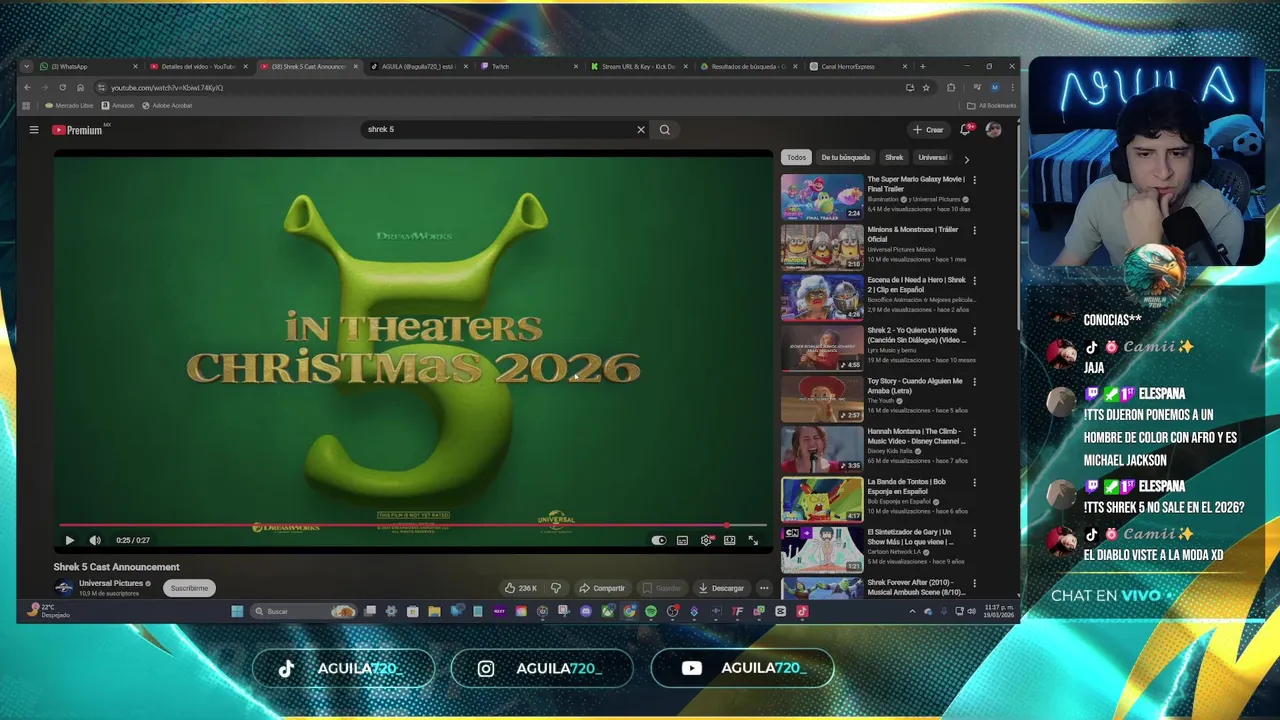Select the 'Shrek' filter chip
1280x720 pixels.
coord(894,157)
